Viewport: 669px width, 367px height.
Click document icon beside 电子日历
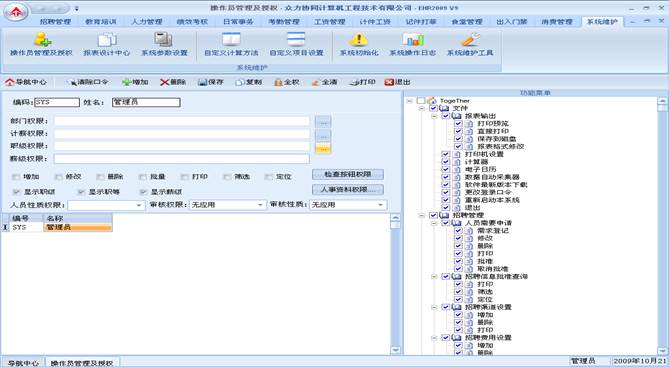[457, 169]
